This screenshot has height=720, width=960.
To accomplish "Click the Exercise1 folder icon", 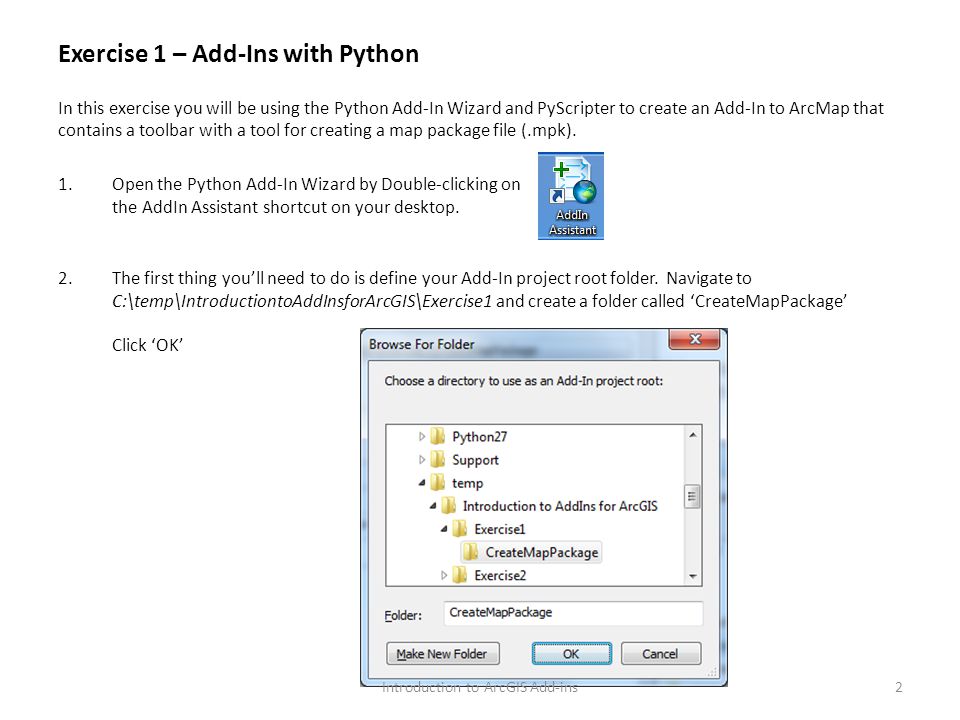I will tap(459, 529).
